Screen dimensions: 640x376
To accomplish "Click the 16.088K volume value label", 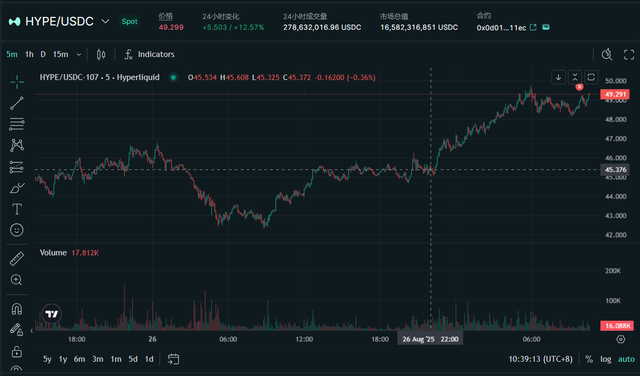I will 617,326.
